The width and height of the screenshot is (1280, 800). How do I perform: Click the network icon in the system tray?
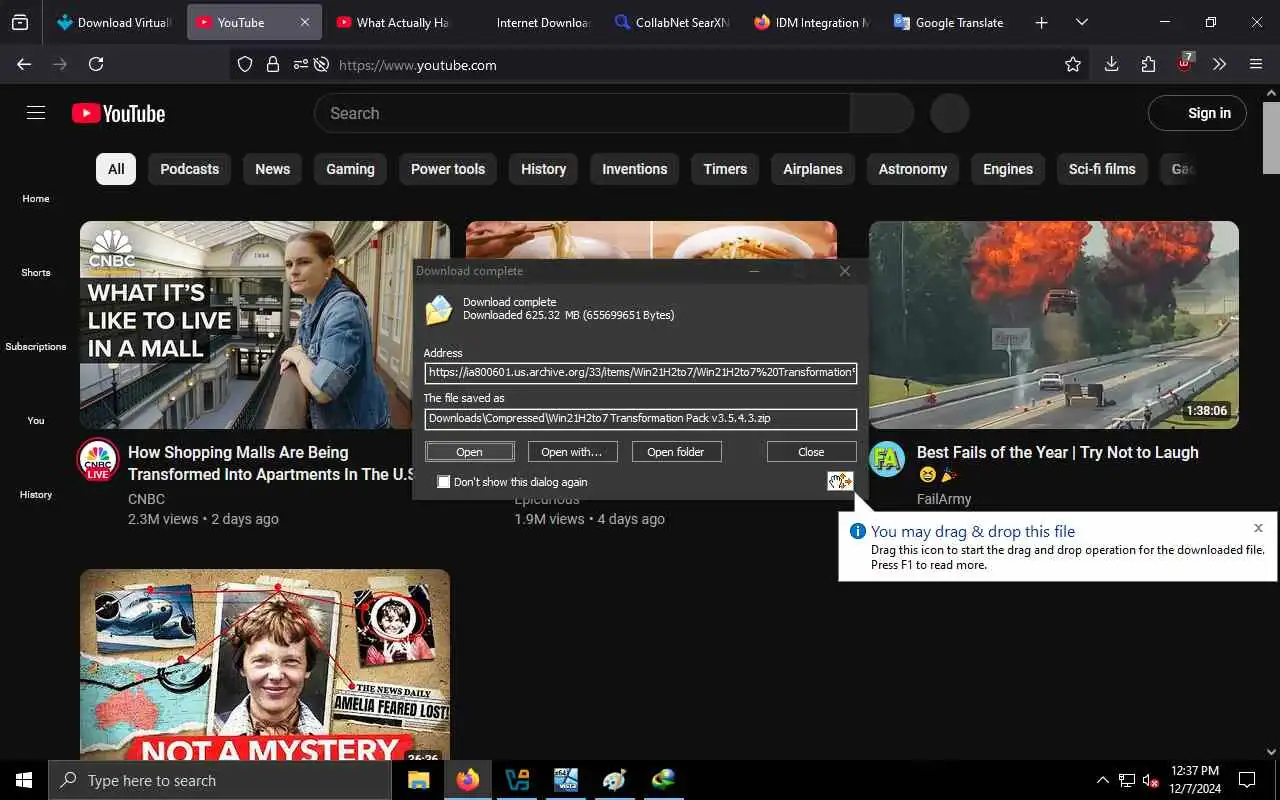[x=1126, y=780]
